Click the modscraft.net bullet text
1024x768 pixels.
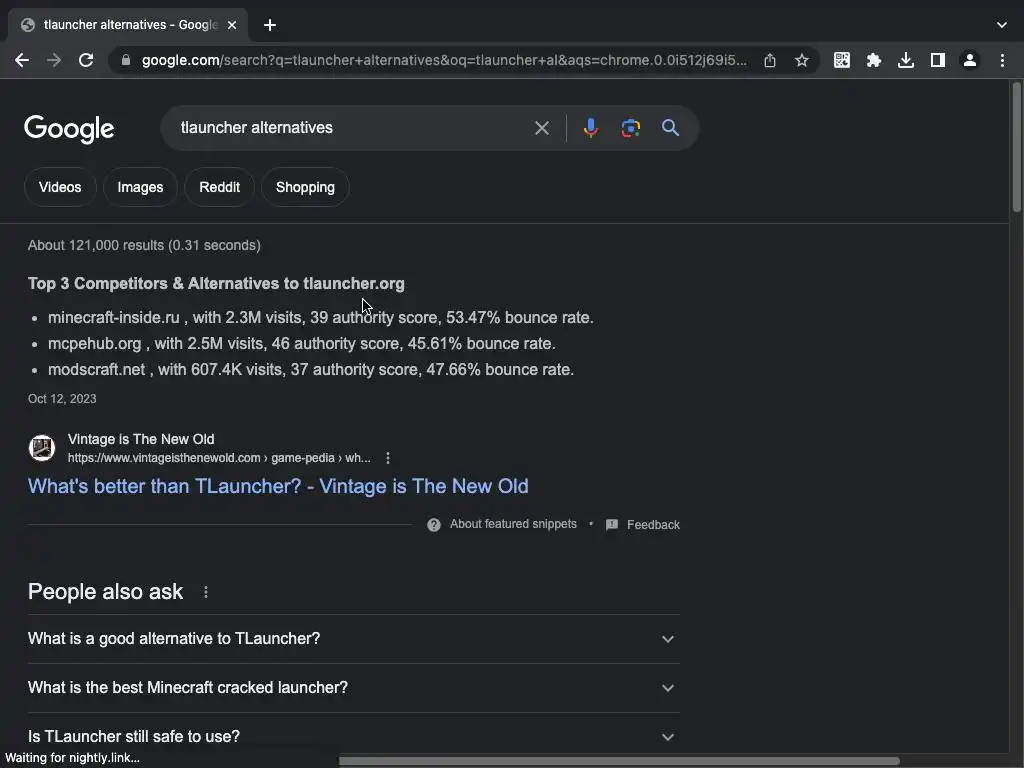point(311,370)
